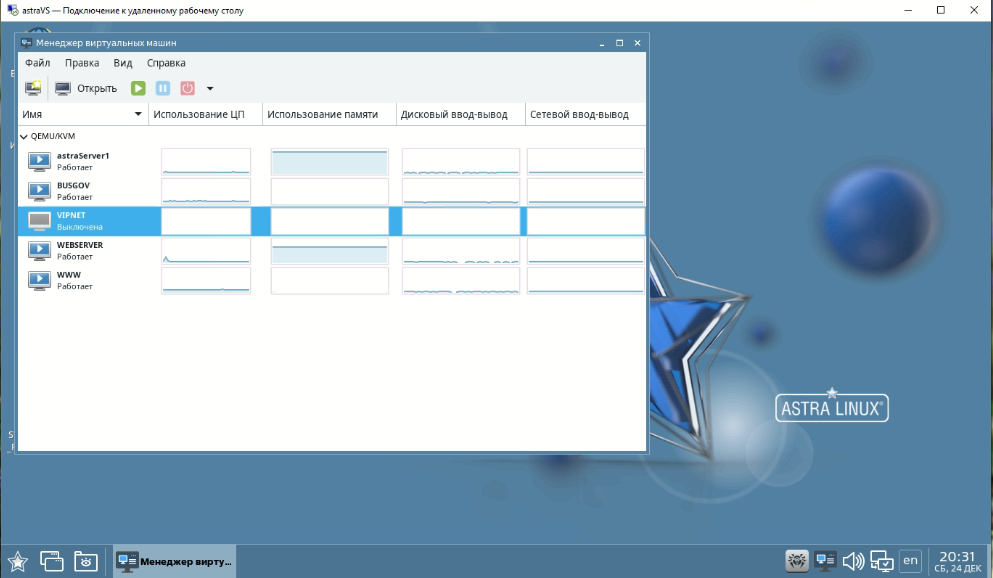Screen dimensions: 993x578
Task: Shut down the selected virtual machine
Action: point(189,88)
